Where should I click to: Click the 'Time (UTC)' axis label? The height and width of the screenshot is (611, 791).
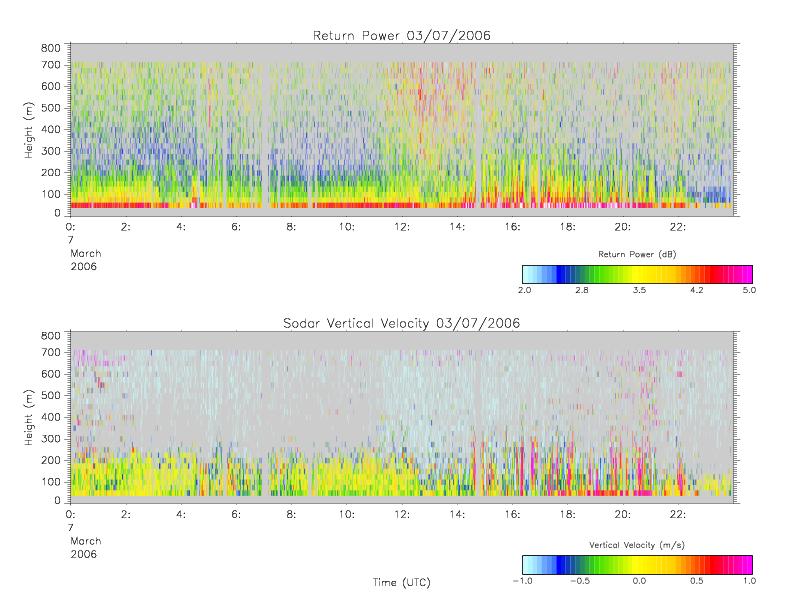(x=402, y=582)
